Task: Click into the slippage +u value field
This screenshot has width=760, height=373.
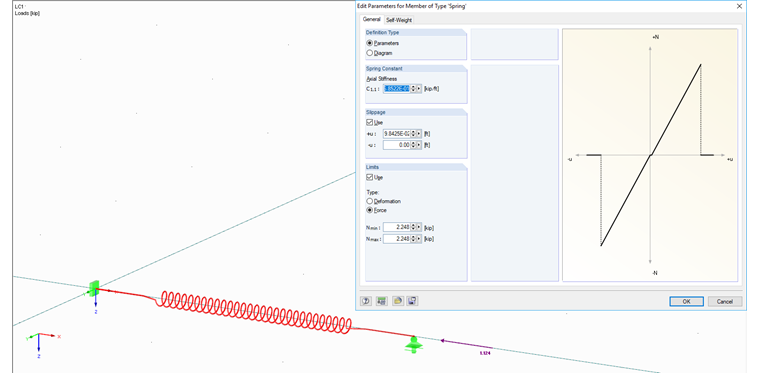Action: coord(396,133)
